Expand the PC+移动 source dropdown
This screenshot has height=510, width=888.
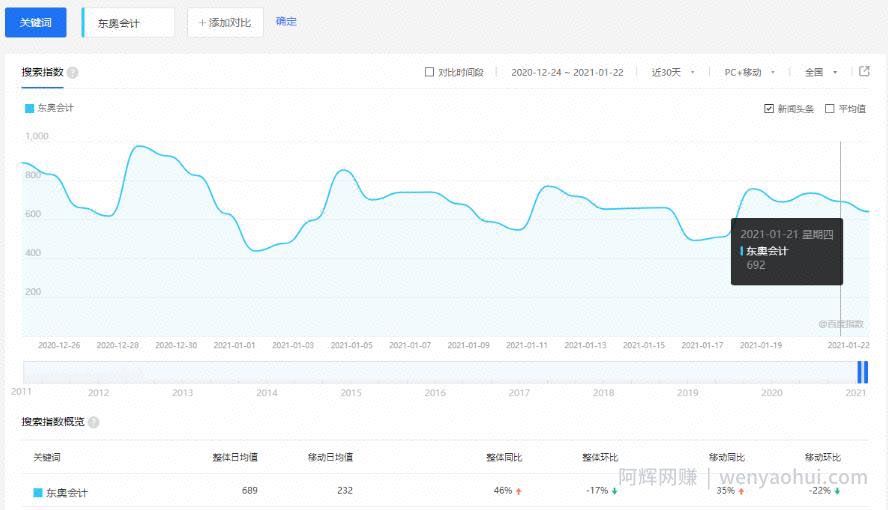[749, 72]
